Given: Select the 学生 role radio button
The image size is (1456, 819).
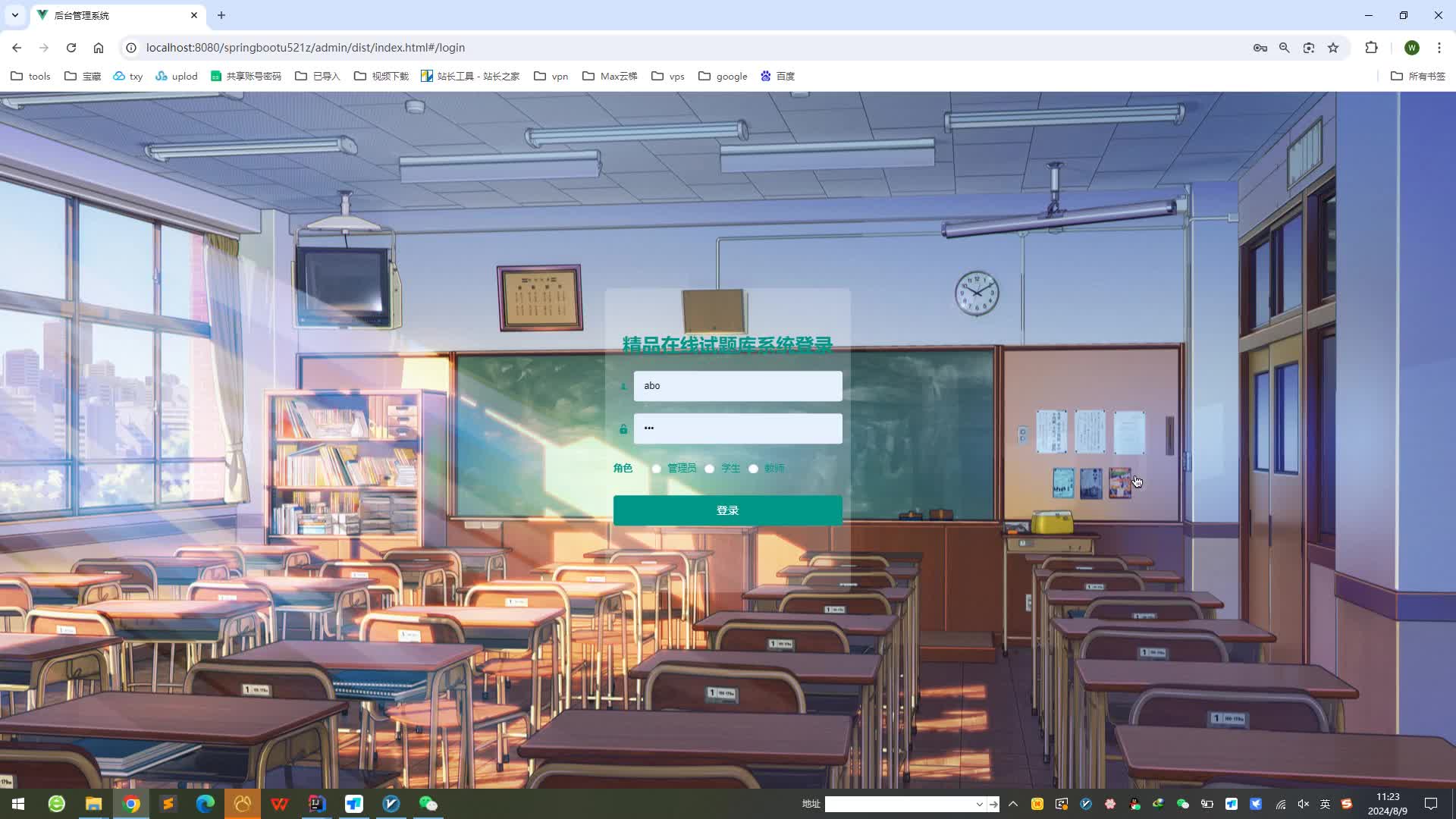Looking at the screenshot, I should [x=710, y=469].
